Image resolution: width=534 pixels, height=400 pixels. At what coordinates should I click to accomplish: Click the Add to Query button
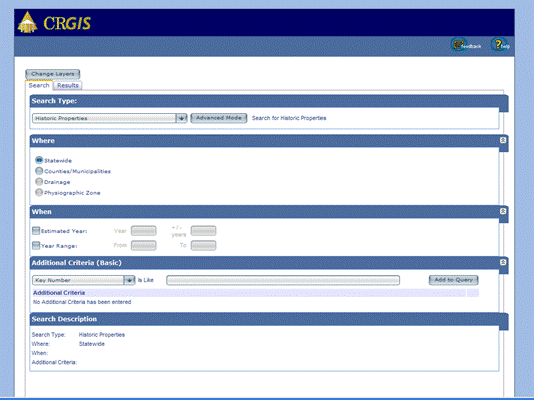tap(454, 280)
